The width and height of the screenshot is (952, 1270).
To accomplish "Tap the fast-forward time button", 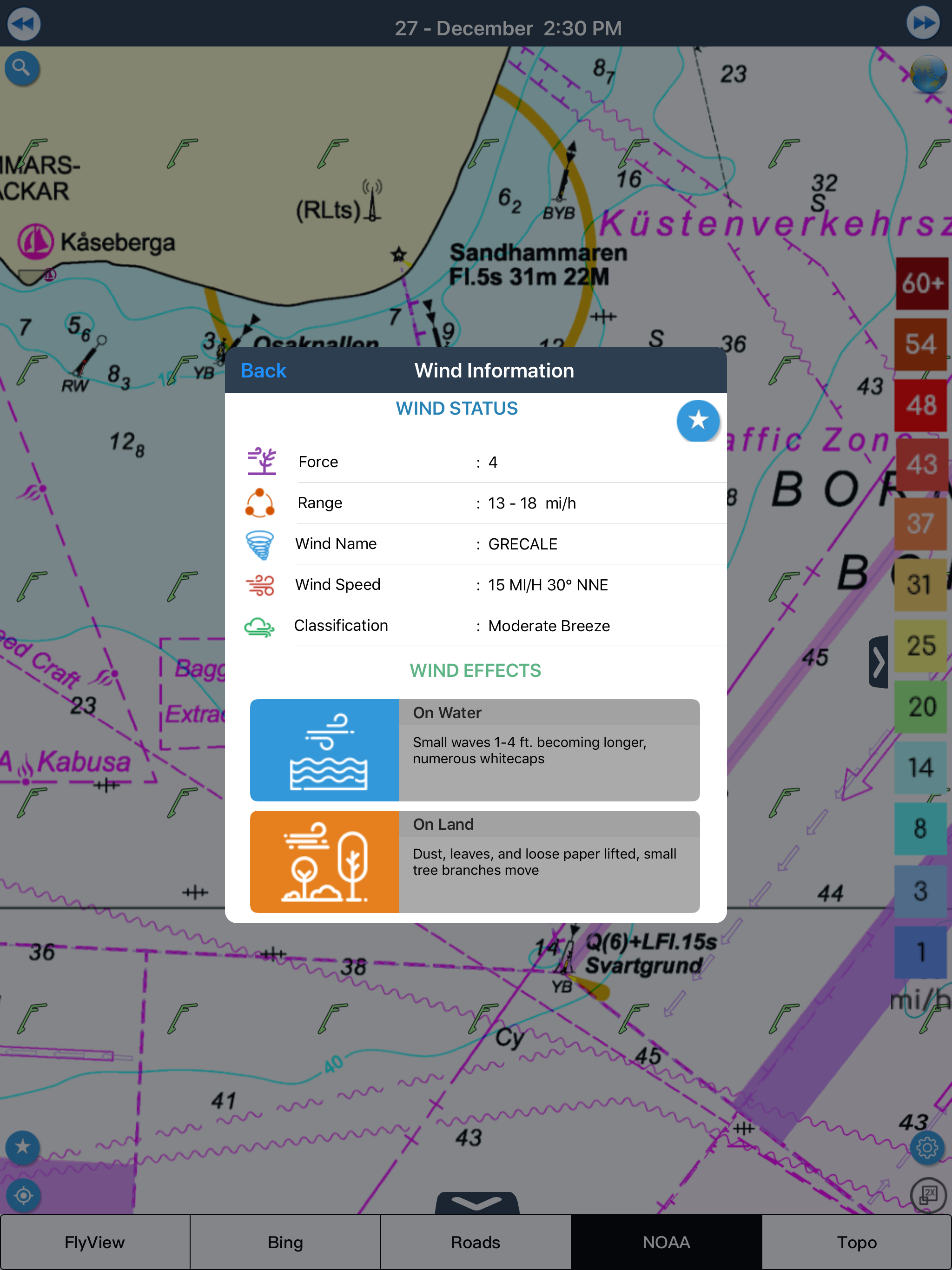I will click(x=923, y=23).
